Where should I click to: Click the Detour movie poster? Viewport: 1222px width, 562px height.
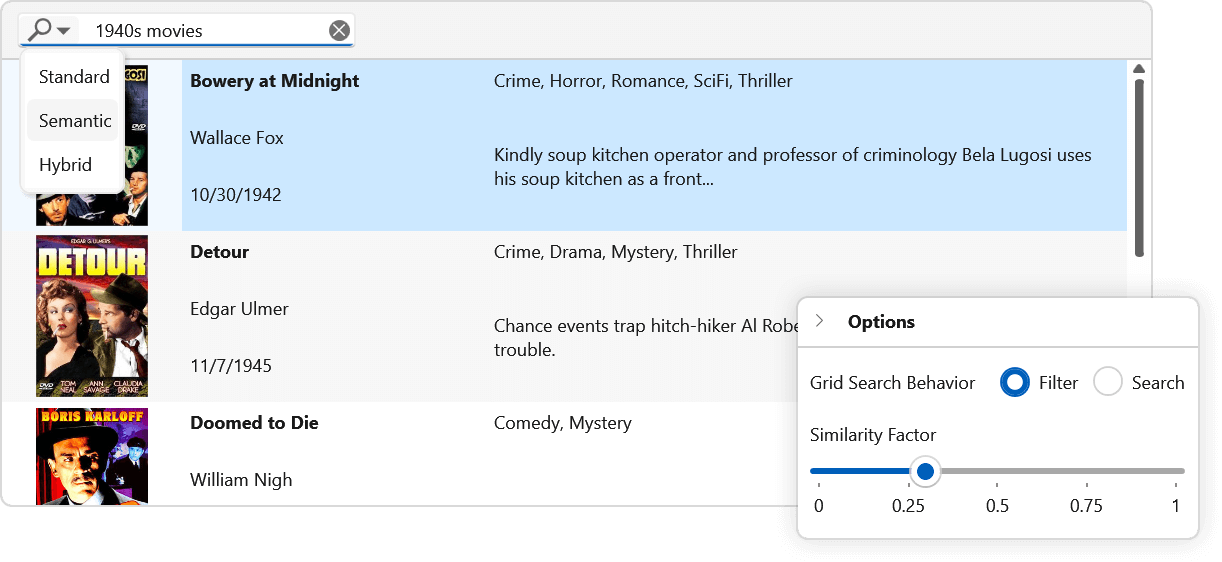coord(92,316)
